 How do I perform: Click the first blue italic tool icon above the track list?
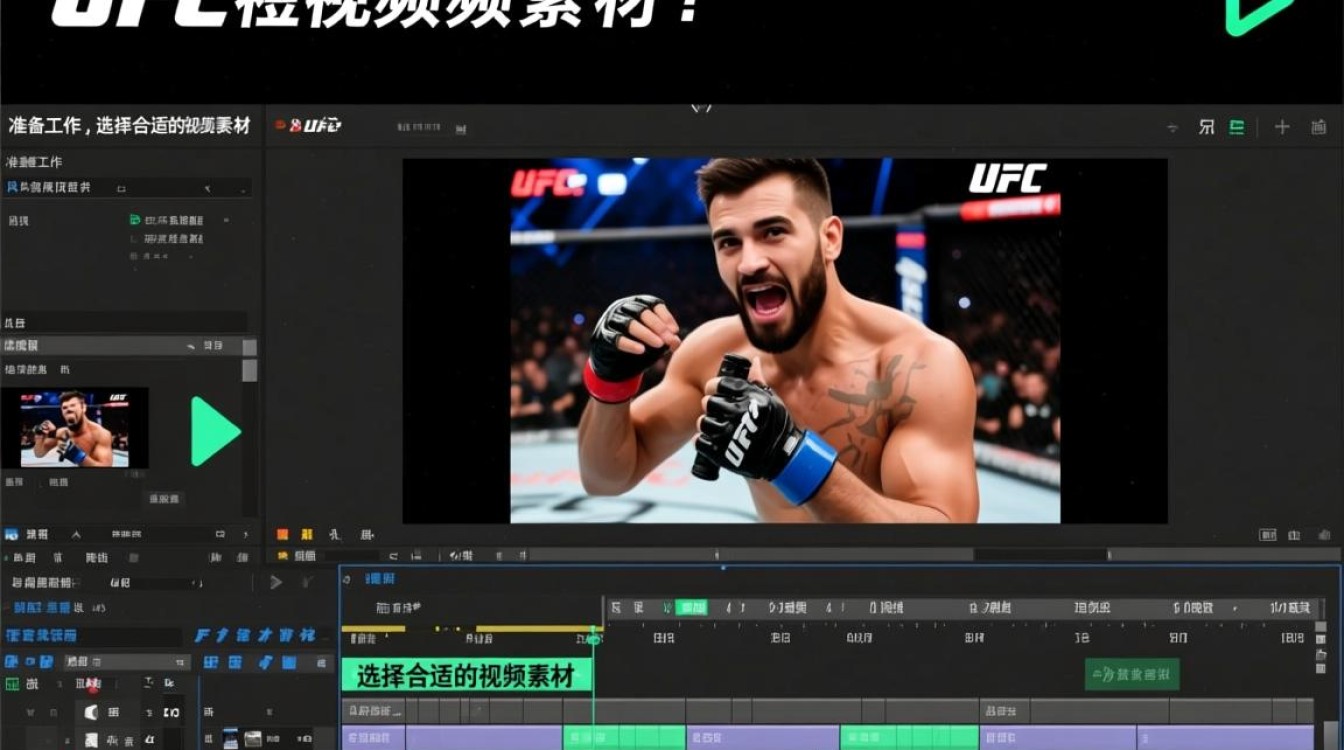203,635
